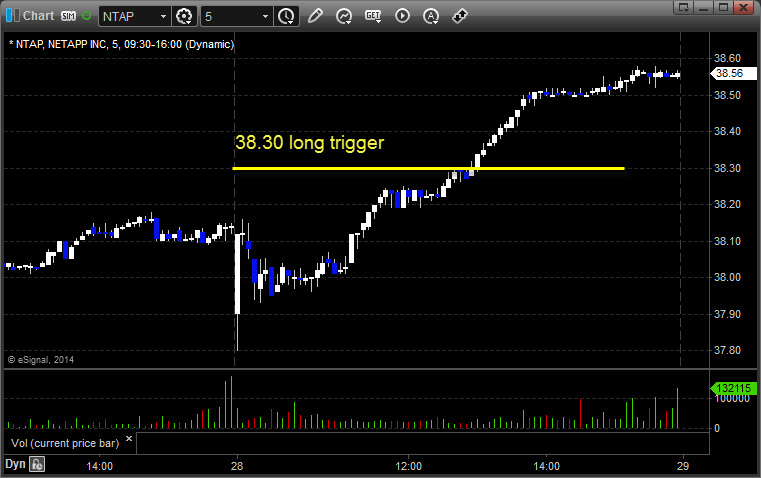The width and height of the screenshot is (761, 478).
Task: Toggle the Dyn scaling lock icon
Action: 37,464
